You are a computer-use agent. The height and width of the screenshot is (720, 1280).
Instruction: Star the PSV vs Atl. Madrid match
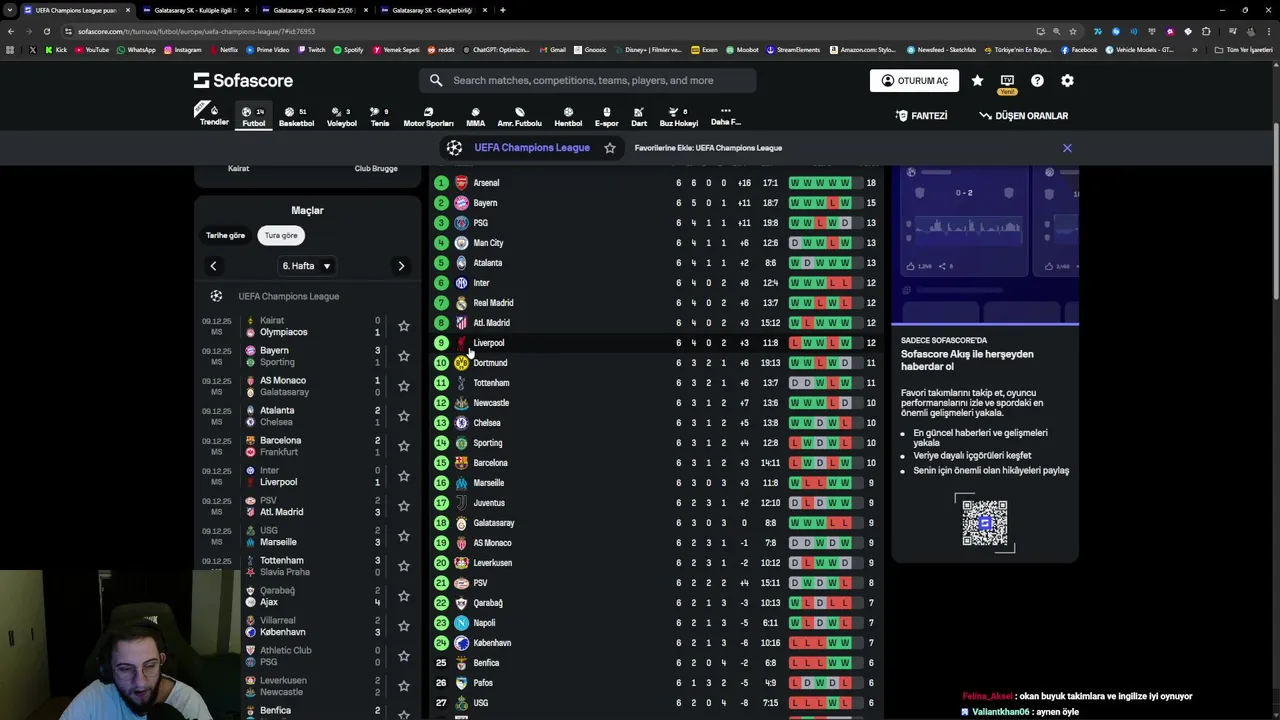pyautogui.click(x=404, y=506)
